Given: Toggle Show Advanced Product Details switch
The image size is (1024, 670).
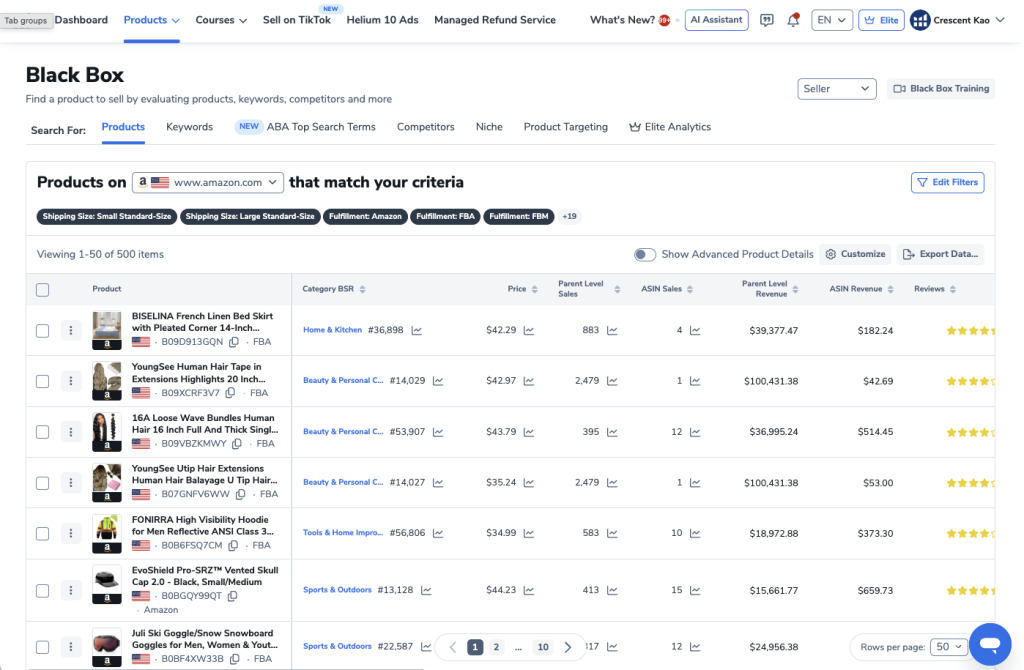Looking at the screenshot, I should (x=645, y=254).
